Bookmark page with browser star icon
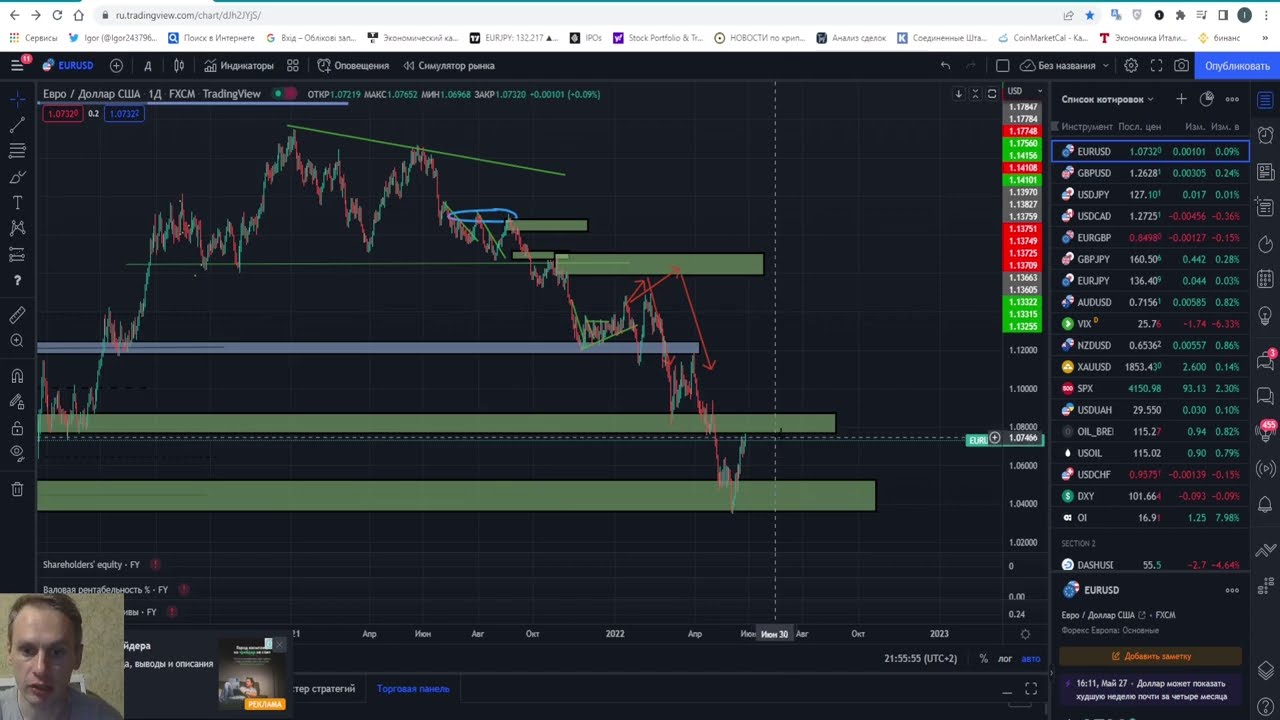The width and height of the screenshot is (1280, 720). 1089,15
